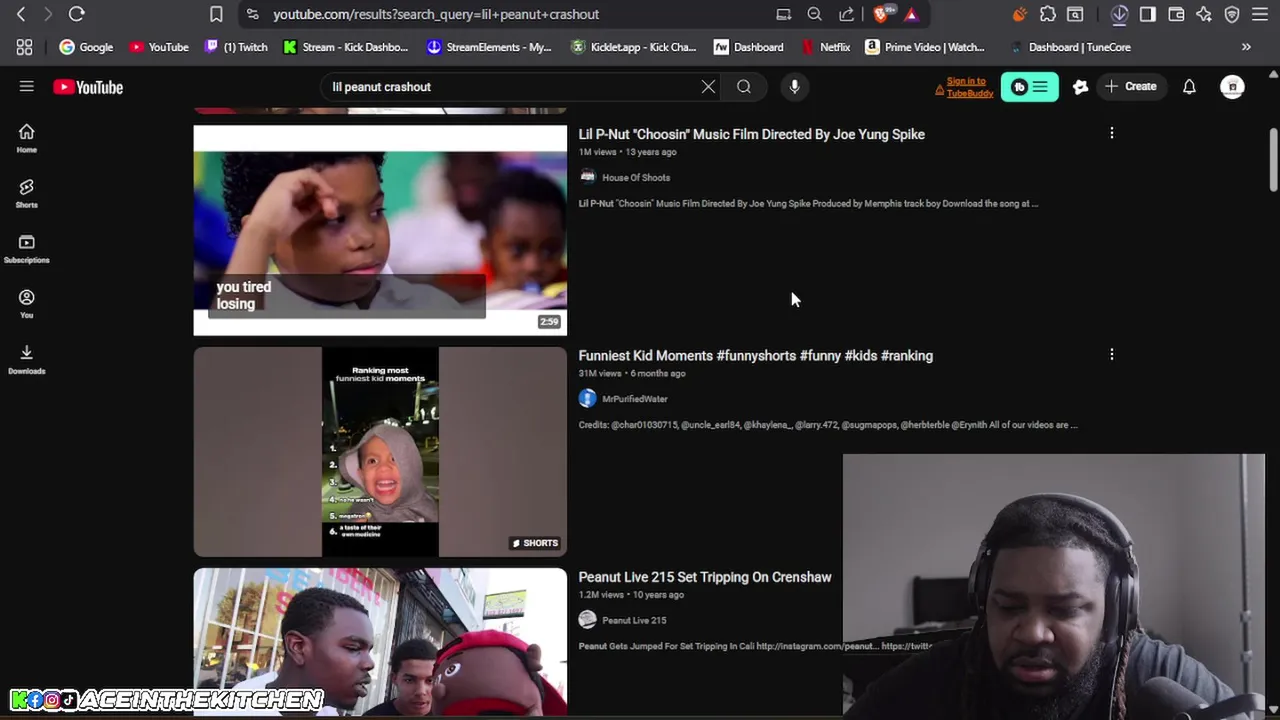The height and width of the screenshot is (720, 1280).
Task: Go to Home in the sidebar
Action: [x=27, y=138]
